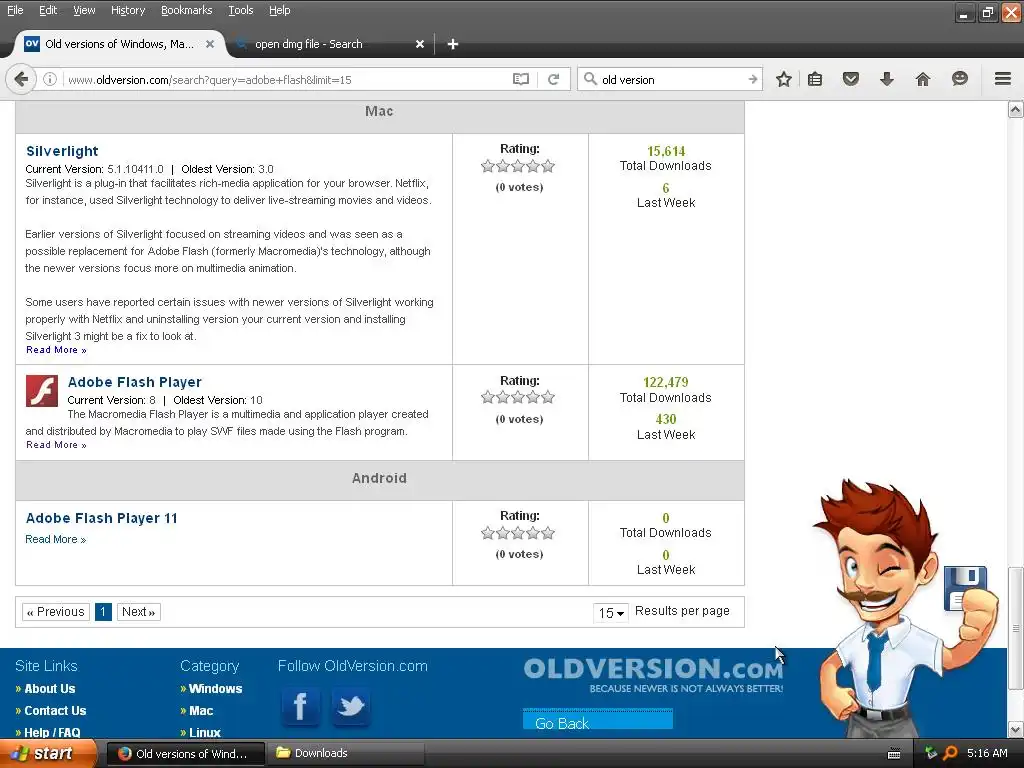Screen dimensions: 1024x768
Task: Open the Help menu
Action: 280,10
